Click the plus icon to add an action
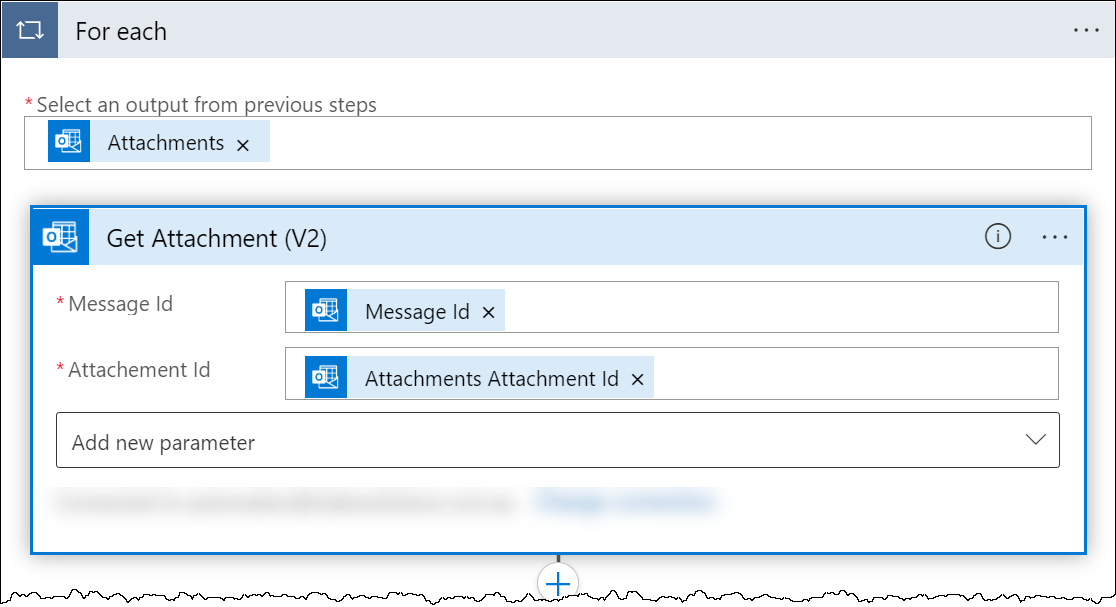The height and width of the screenshot is (607, 1116). point(557,583)
